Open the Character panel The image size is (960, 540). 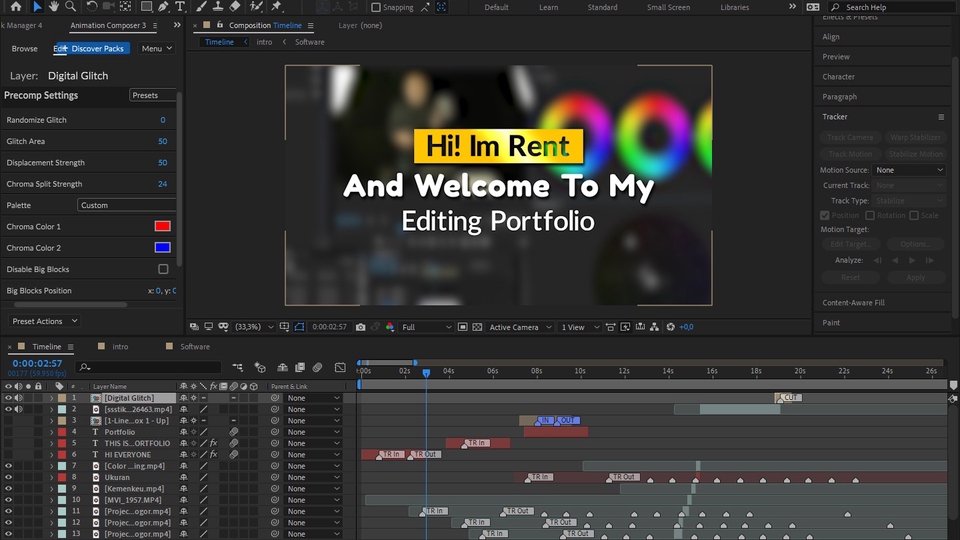838,77
